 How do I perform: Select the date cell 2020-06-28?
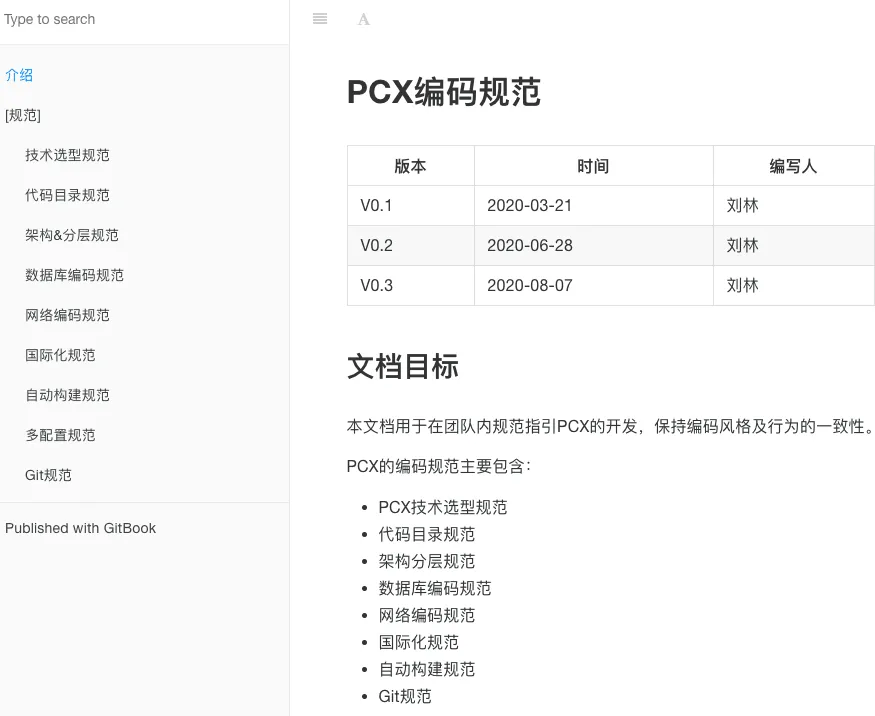click(594, 246)
